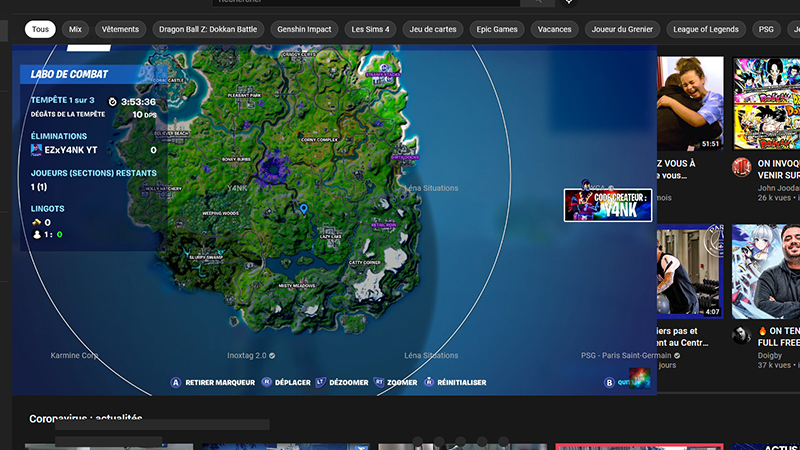Click the B button Quitter icon

click(x=609, y=382)
